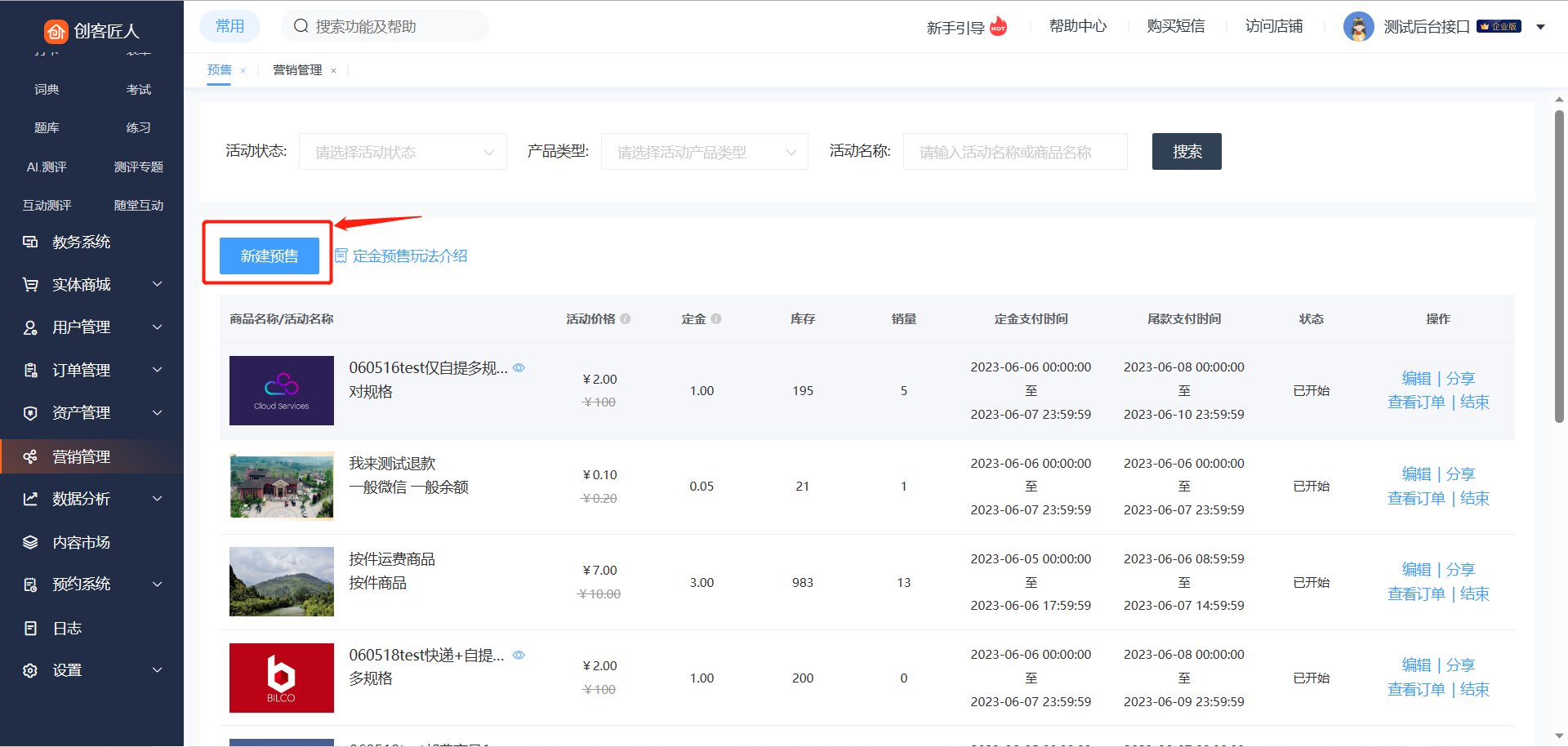Open 教务系统 in the sidebar
1568x747 pixels.
(82, 242)
